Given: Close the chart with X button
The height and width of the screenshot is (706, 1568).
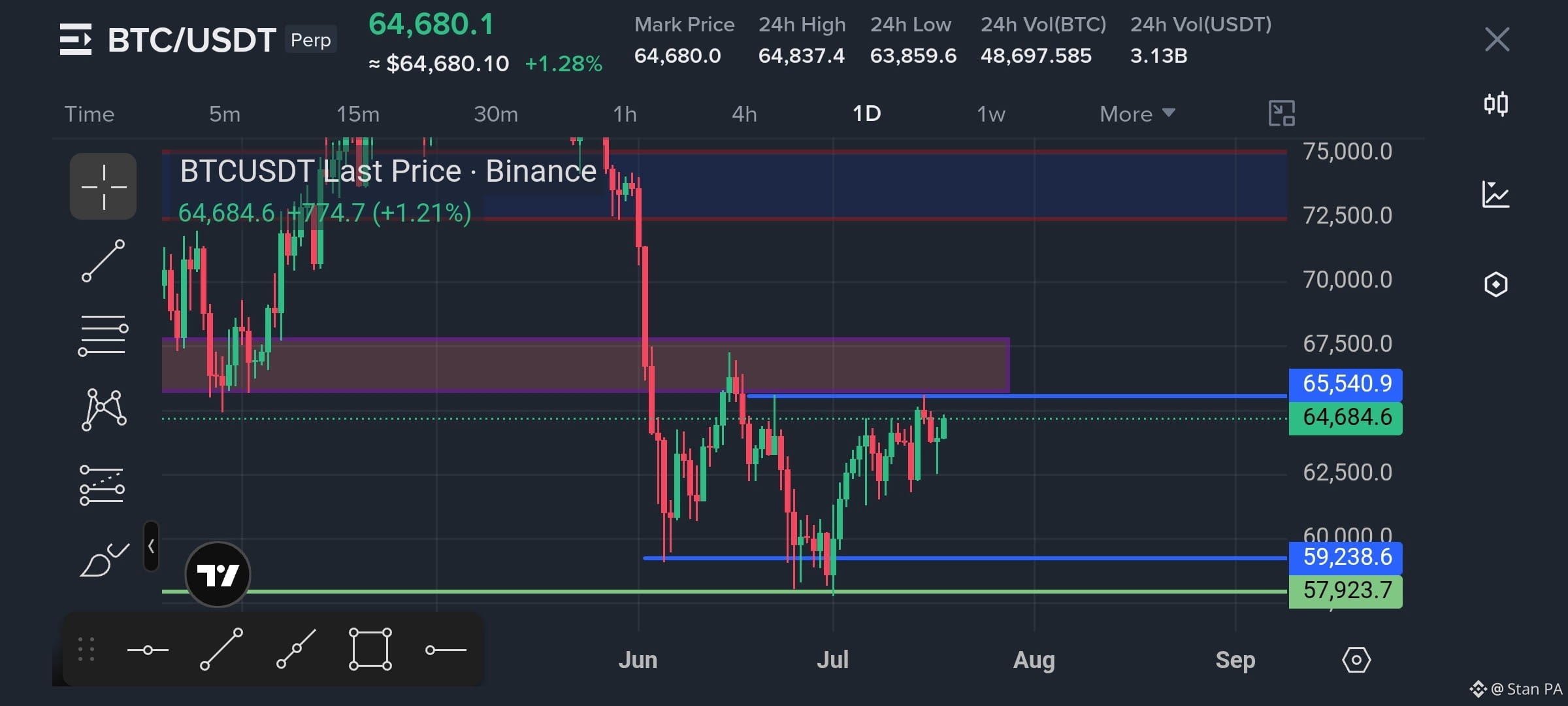Looking at the screenshot, I should [x=1497, y=39].
